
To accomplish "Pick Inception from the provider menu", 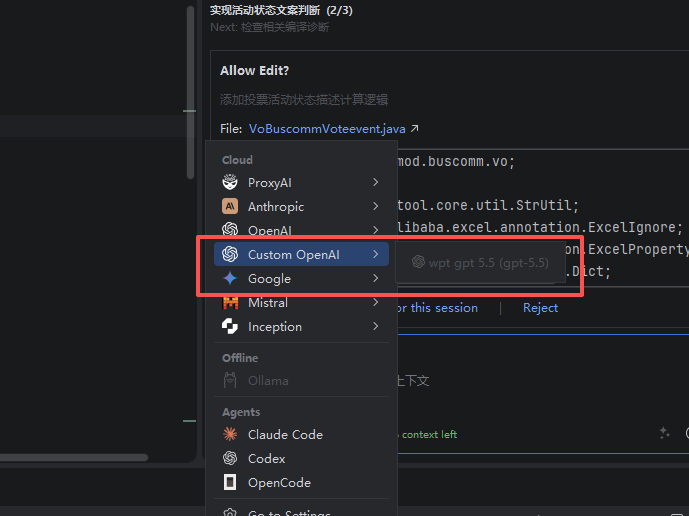I will coord(301,326).
